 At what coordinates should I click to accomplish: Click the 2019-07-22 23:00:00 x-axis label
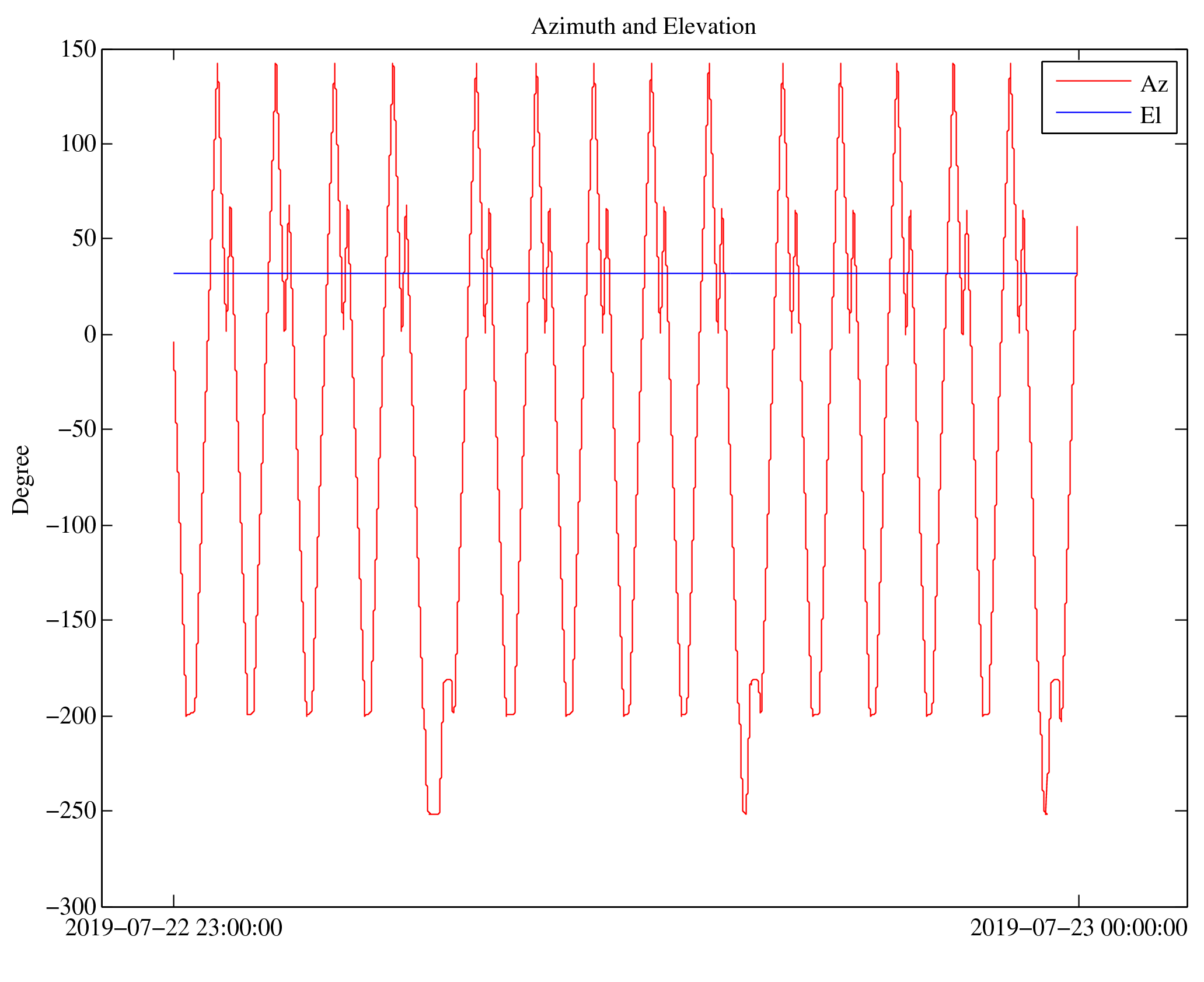tap(173, 928)
